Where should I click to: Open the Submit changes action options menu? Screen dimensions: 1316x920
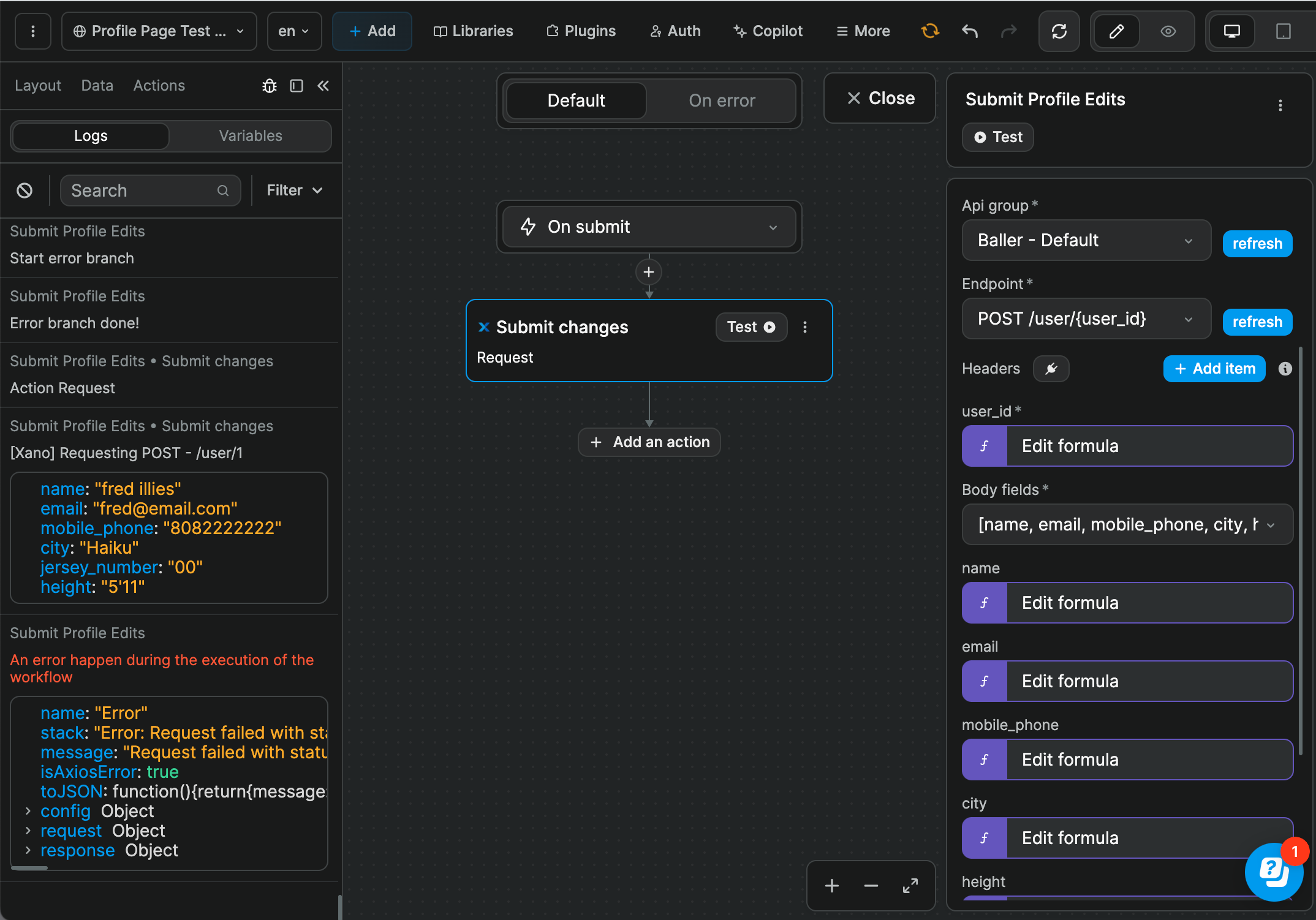tap(805, 327)
